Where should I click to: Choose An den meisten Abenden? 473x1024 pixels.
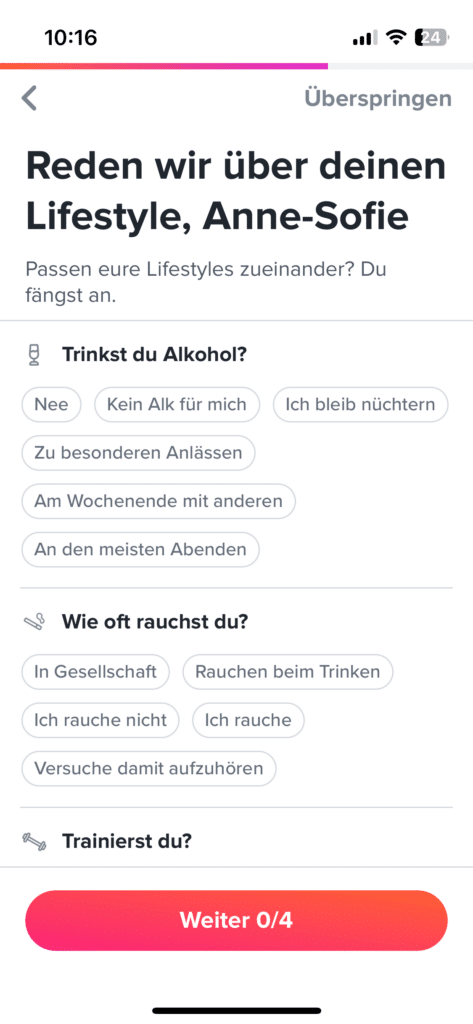(x=140, y=549)
